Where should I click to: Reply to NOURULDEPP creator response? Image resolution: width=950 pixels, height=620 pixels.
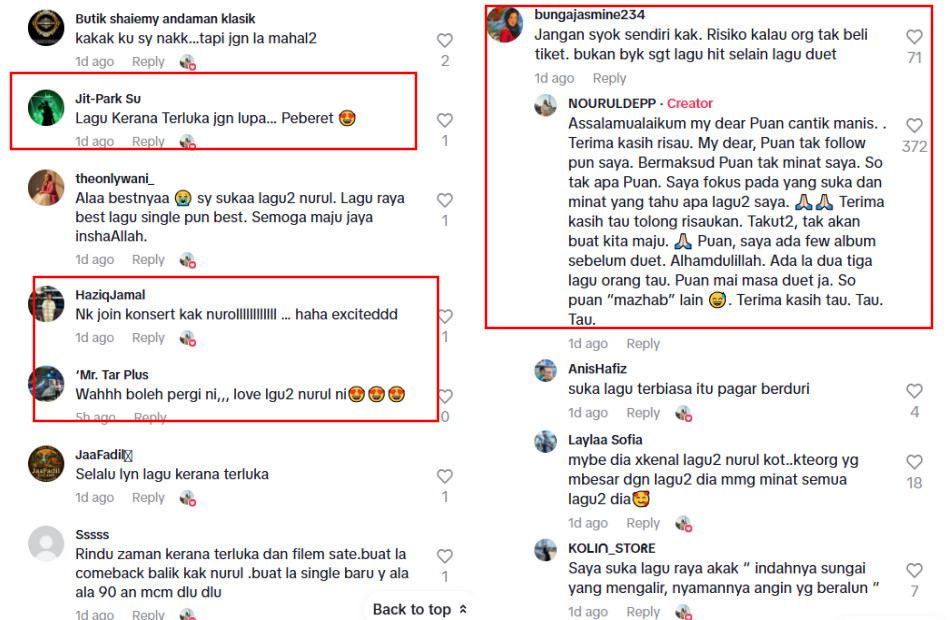643,344
